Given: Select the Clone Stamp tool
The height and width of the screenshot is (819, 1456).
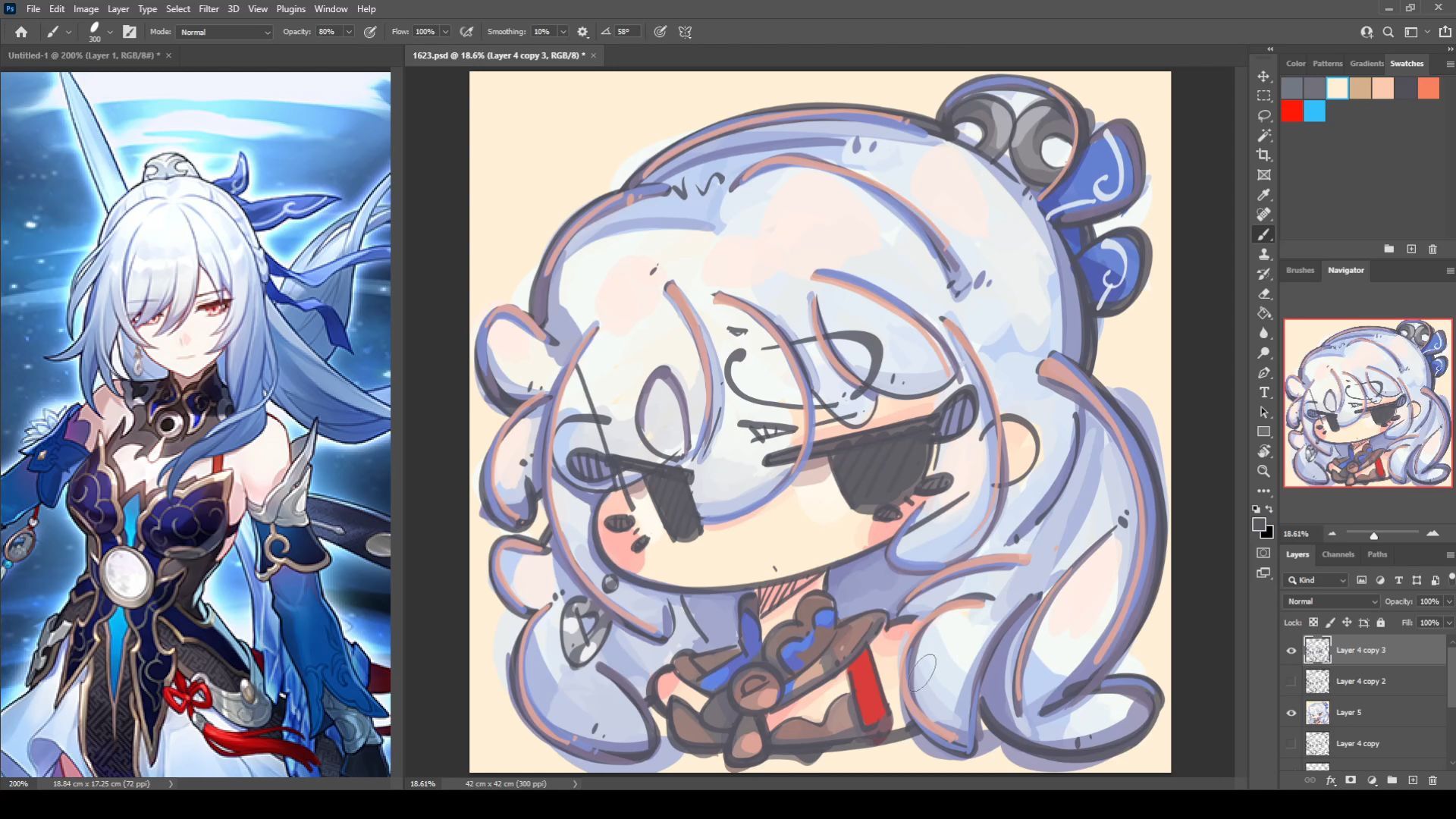Looking at the screenshot, I should pyautogui.click(x=1263, y=254).
